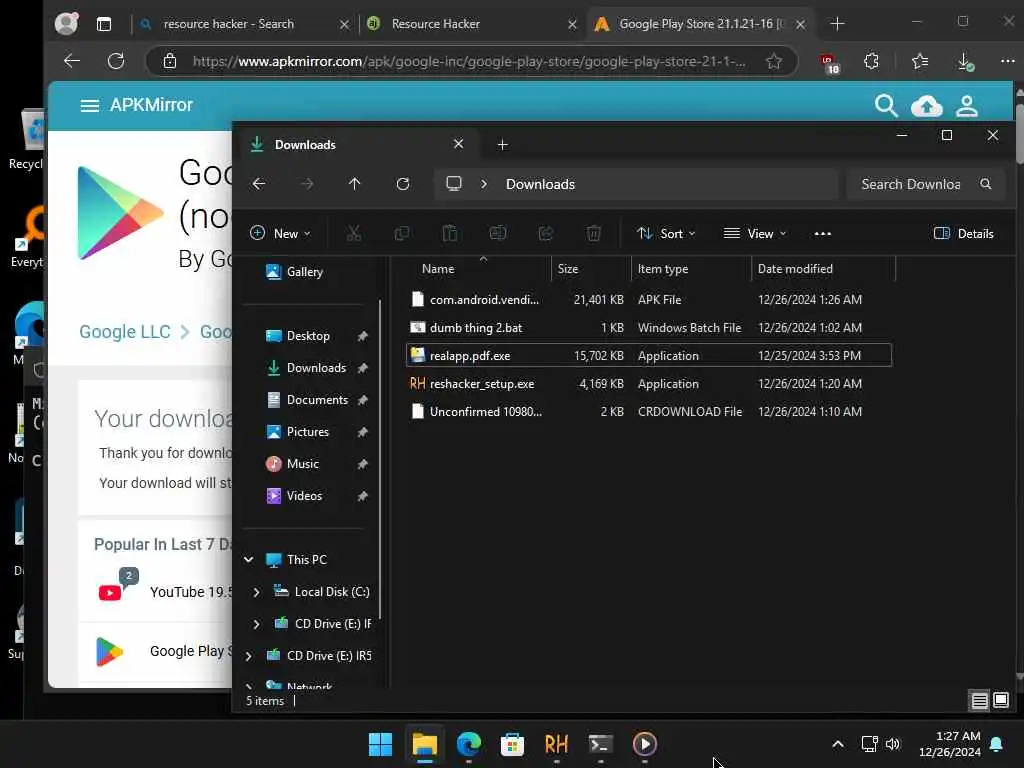The height and width of the screenshot is (768, 1024).
Task: Go back in File Explorer
Action: point(259,184)
